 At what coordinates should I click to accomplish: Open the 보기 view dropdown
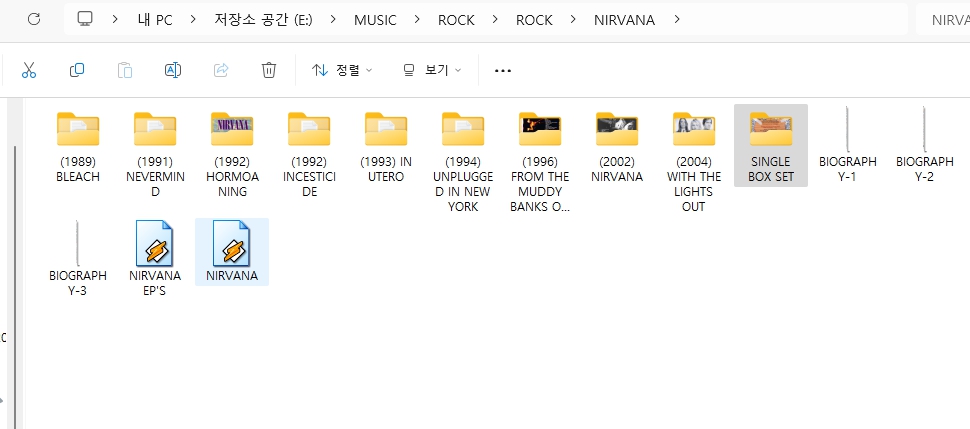pyautogui.click(x=432, y=70)
